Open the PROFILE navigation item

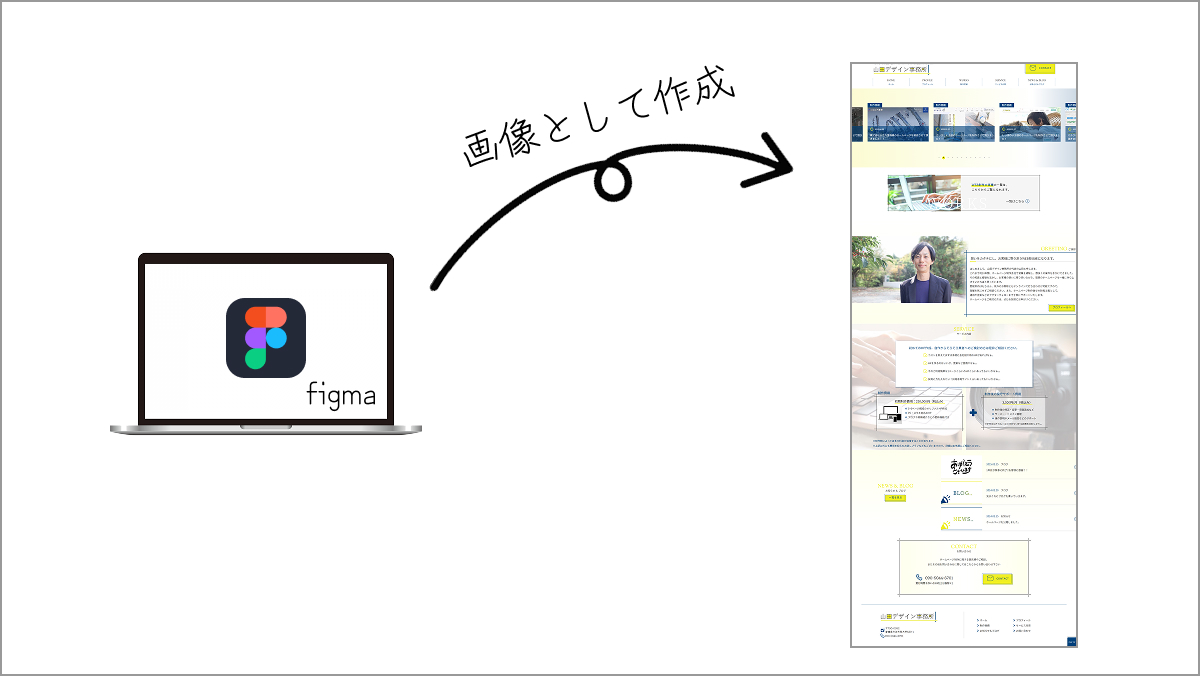(928, 82)
